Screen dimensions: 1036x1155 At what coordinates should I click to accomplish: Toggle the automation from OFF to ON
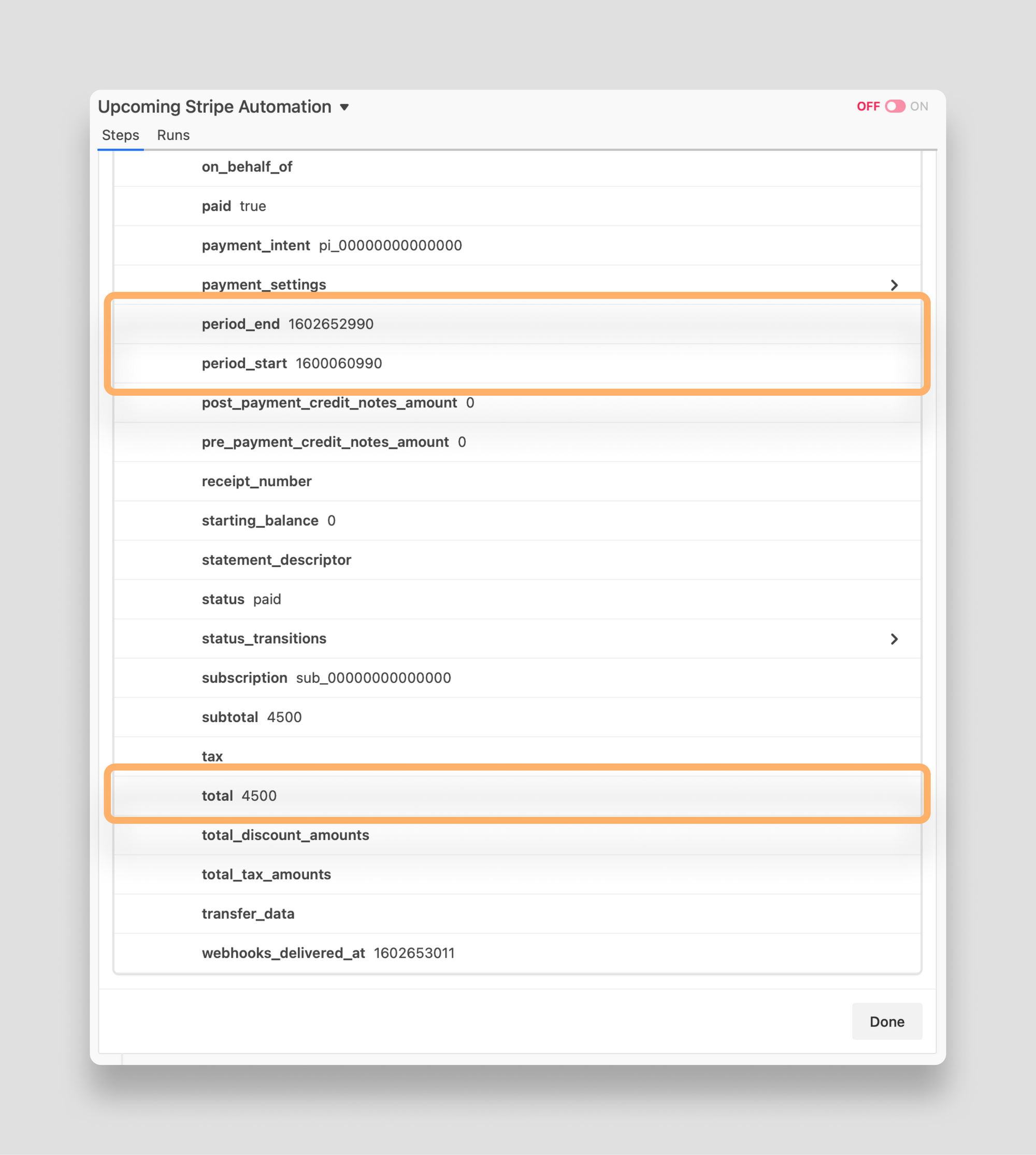pos(895,107)
